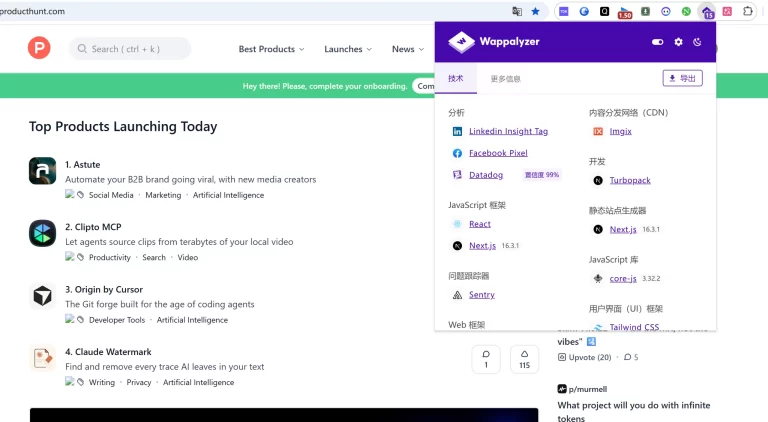Open the Linkedin Insight Tag link
This screenshot has height=422, width=768.
click(508, 131)
